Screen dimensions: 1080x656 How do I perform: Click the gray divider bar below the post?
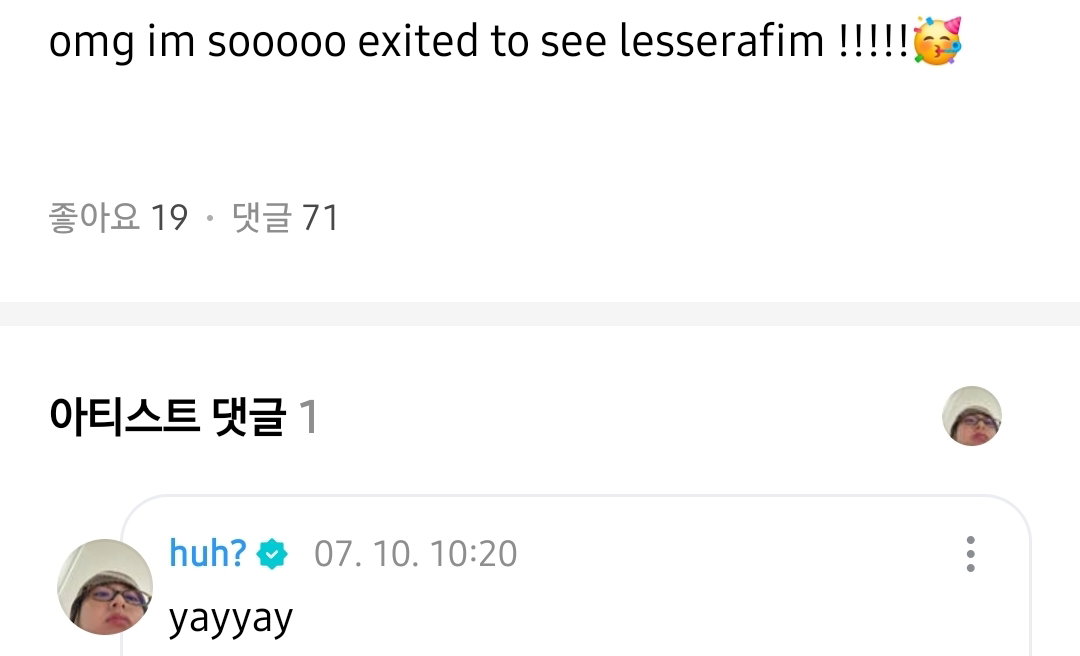540,314
